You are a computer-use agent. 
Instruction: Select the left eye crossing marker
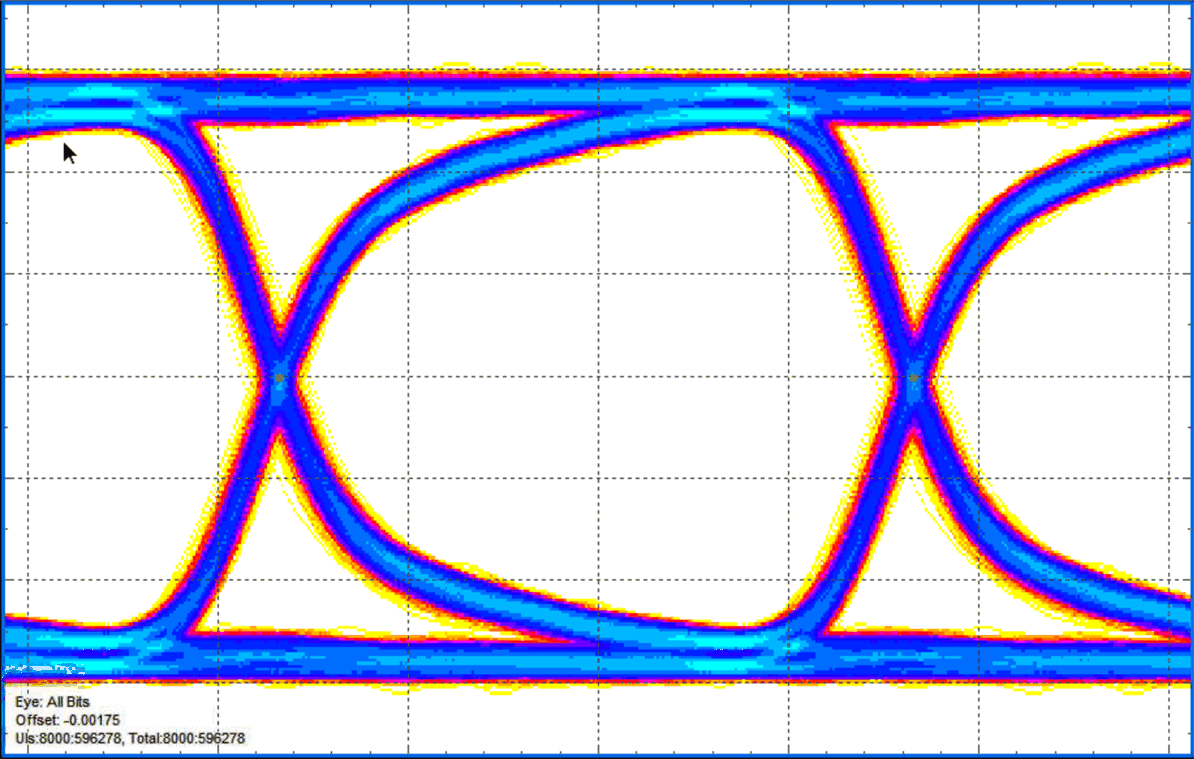279,378
